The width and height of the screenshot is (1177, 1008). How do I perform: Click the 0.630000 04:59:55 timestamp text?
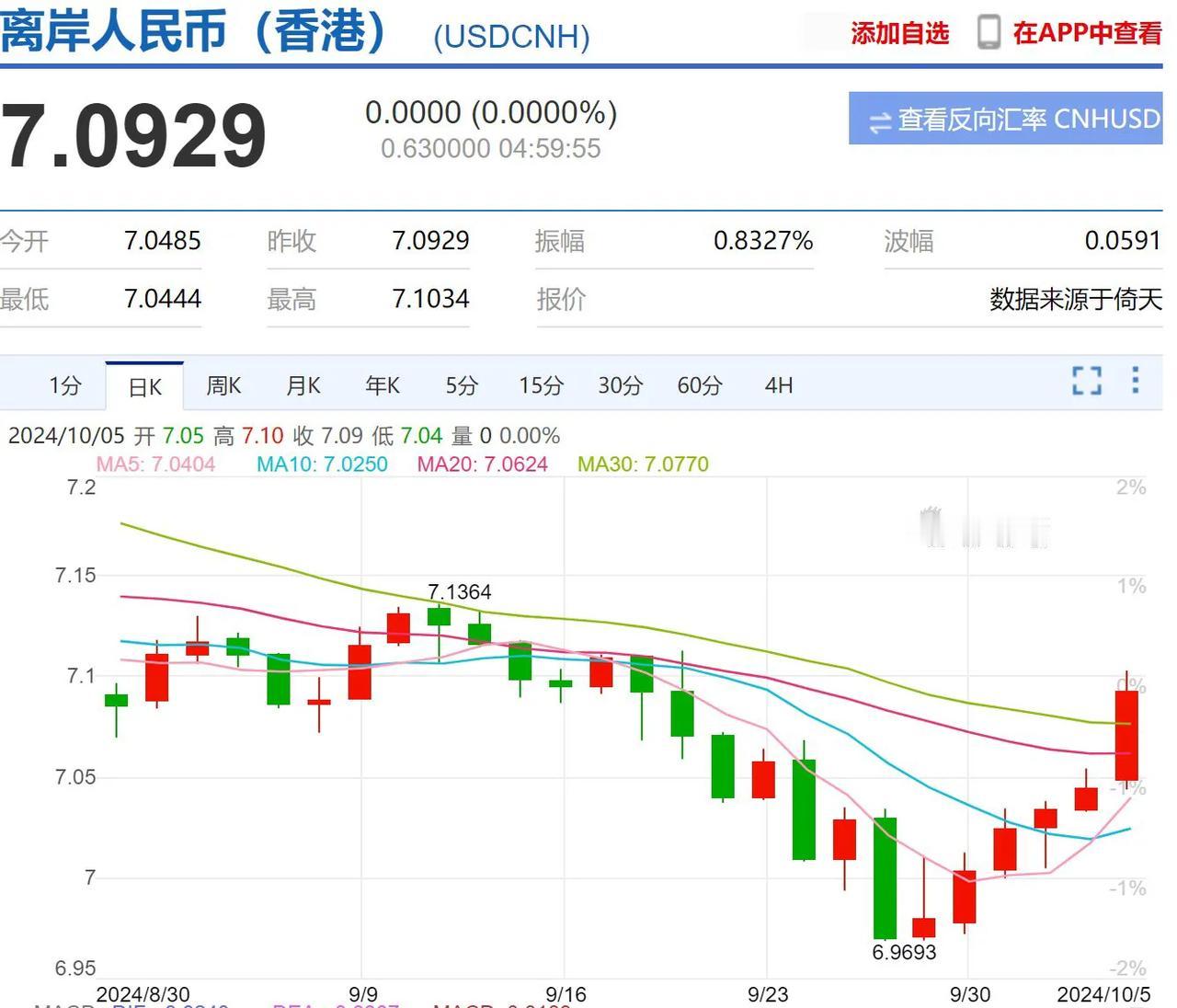(491, 148)
